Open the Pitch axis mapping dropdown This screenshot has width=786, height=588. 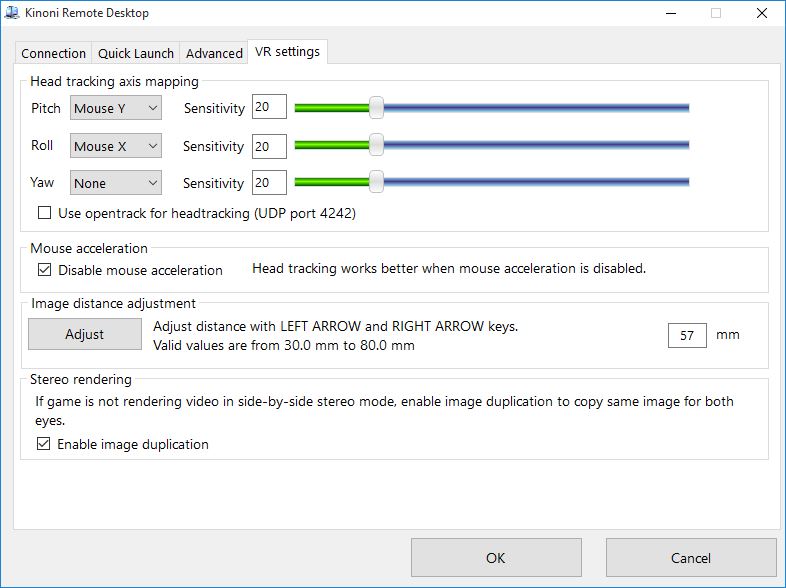pyautogui.click(x=116, y=108)
